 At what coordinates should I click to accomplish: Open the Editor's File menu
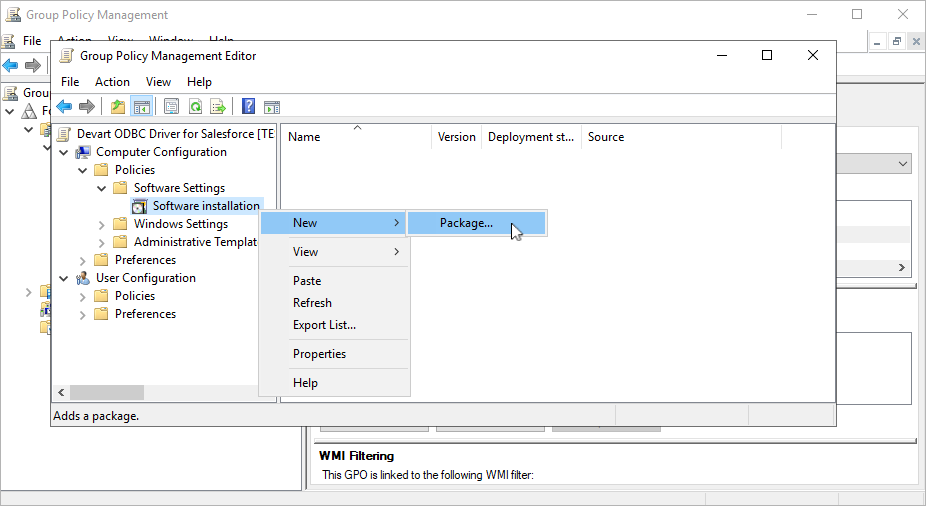click(70, 82)
